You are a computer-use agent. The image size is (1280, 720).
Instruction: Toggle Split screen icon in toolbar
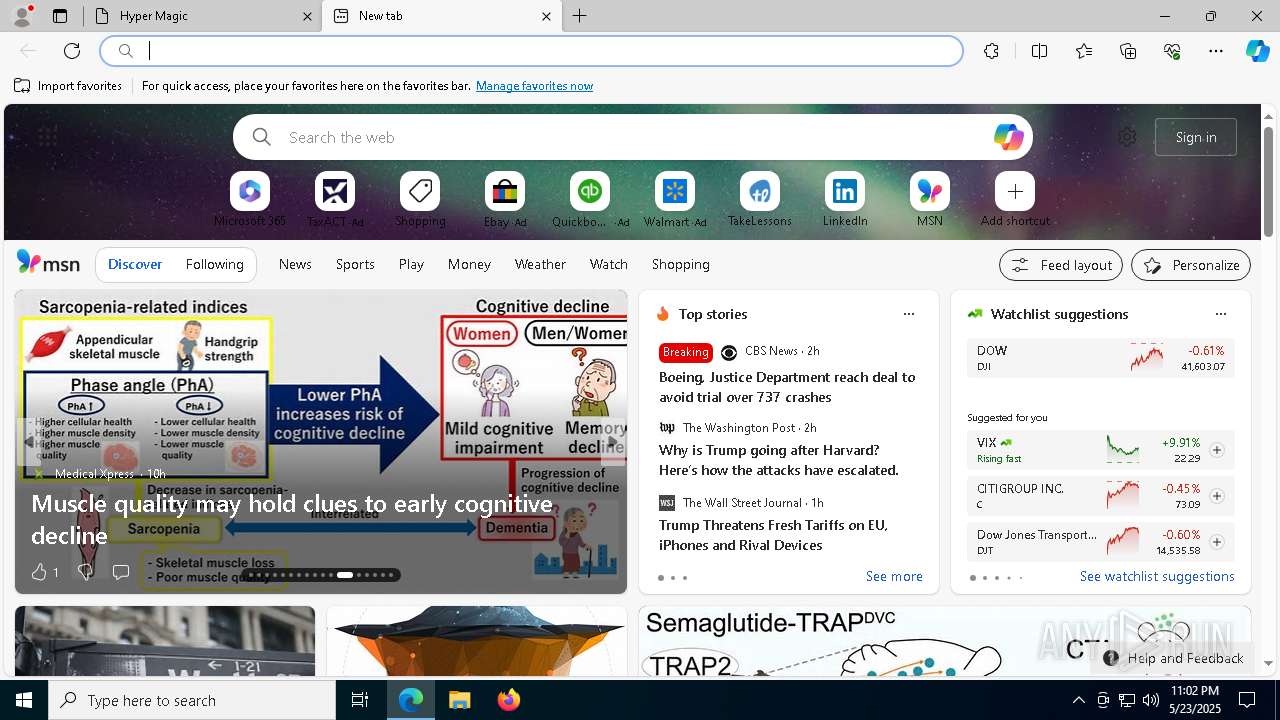pos(1039,51)
